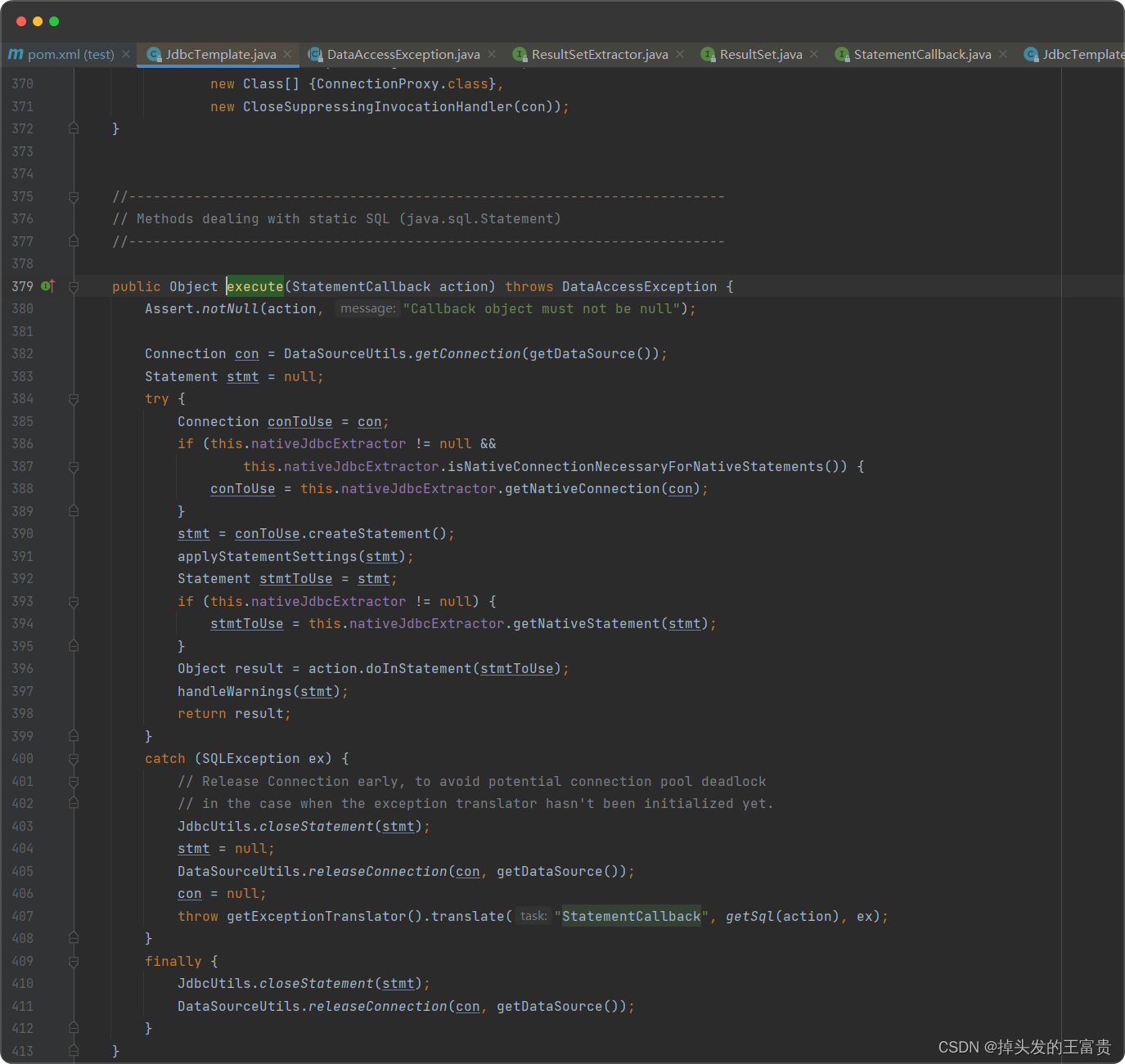Screen dimensions: 1125x1064
Task: Click fold end marker at line 413
Action: (x=74, y=1050)
